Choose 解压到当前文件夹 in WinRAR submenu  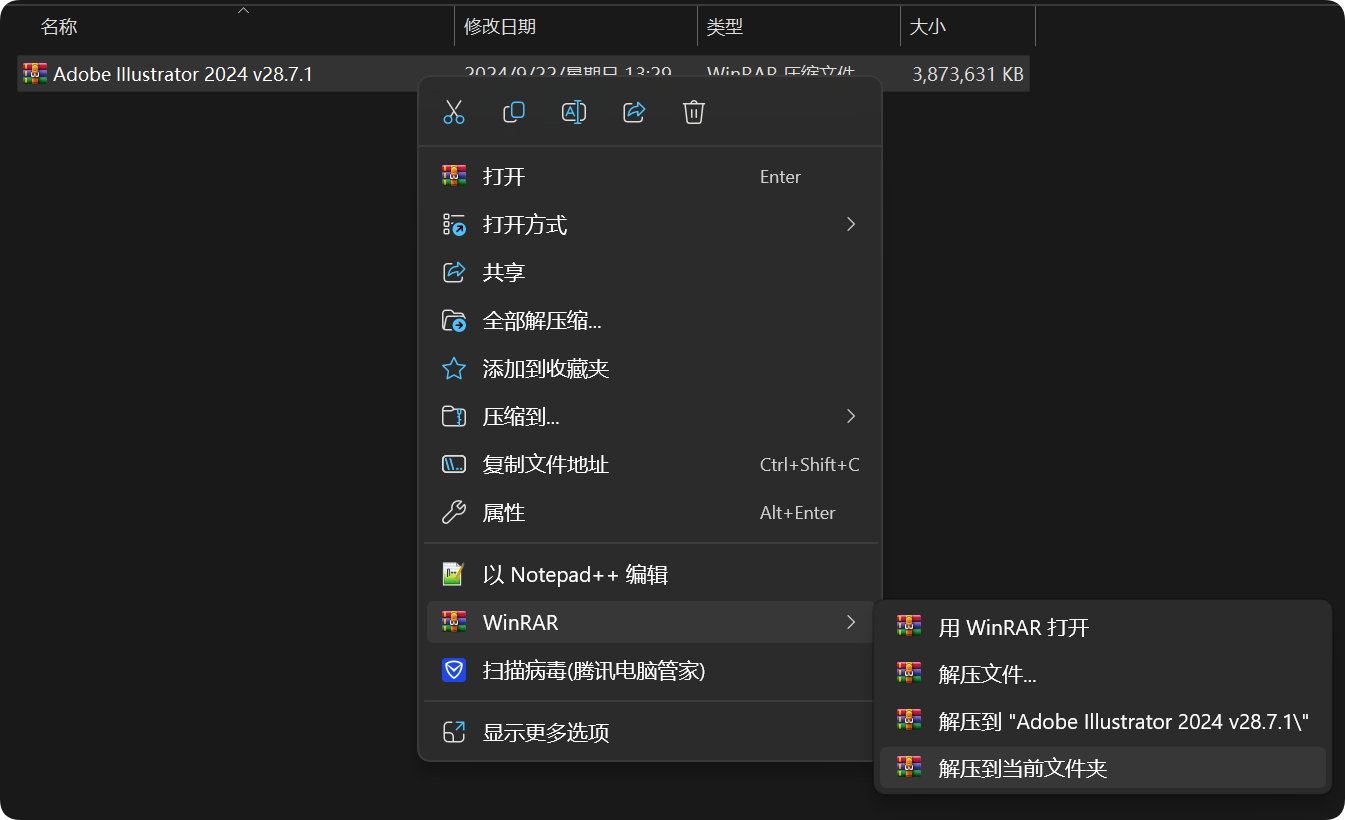point(1023,768)
